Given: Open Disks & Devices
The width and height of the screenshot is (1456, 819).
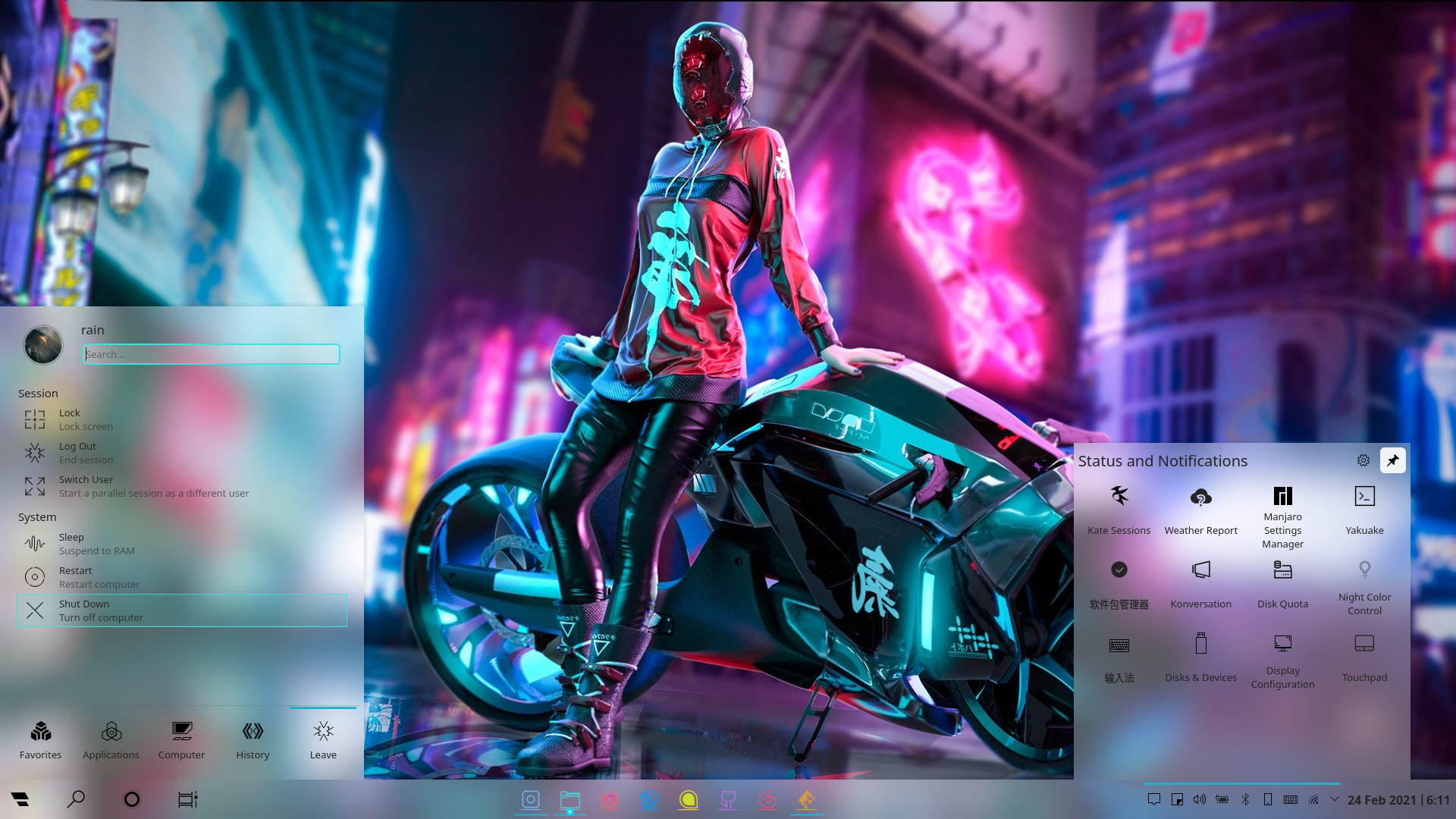Looking at the screenshot, I should 1201,658.
